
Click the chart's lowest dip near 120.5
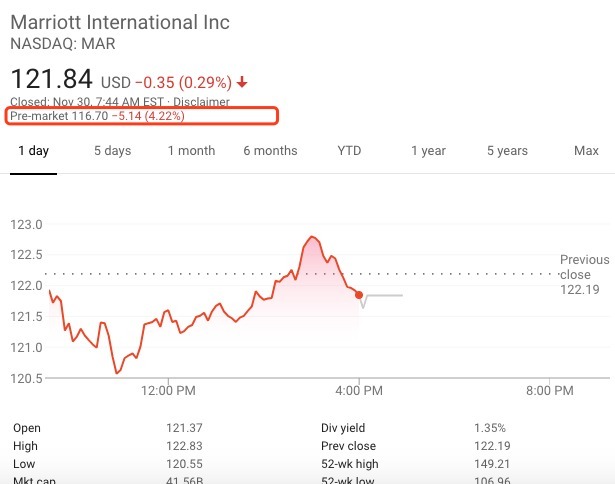[117, 373]
